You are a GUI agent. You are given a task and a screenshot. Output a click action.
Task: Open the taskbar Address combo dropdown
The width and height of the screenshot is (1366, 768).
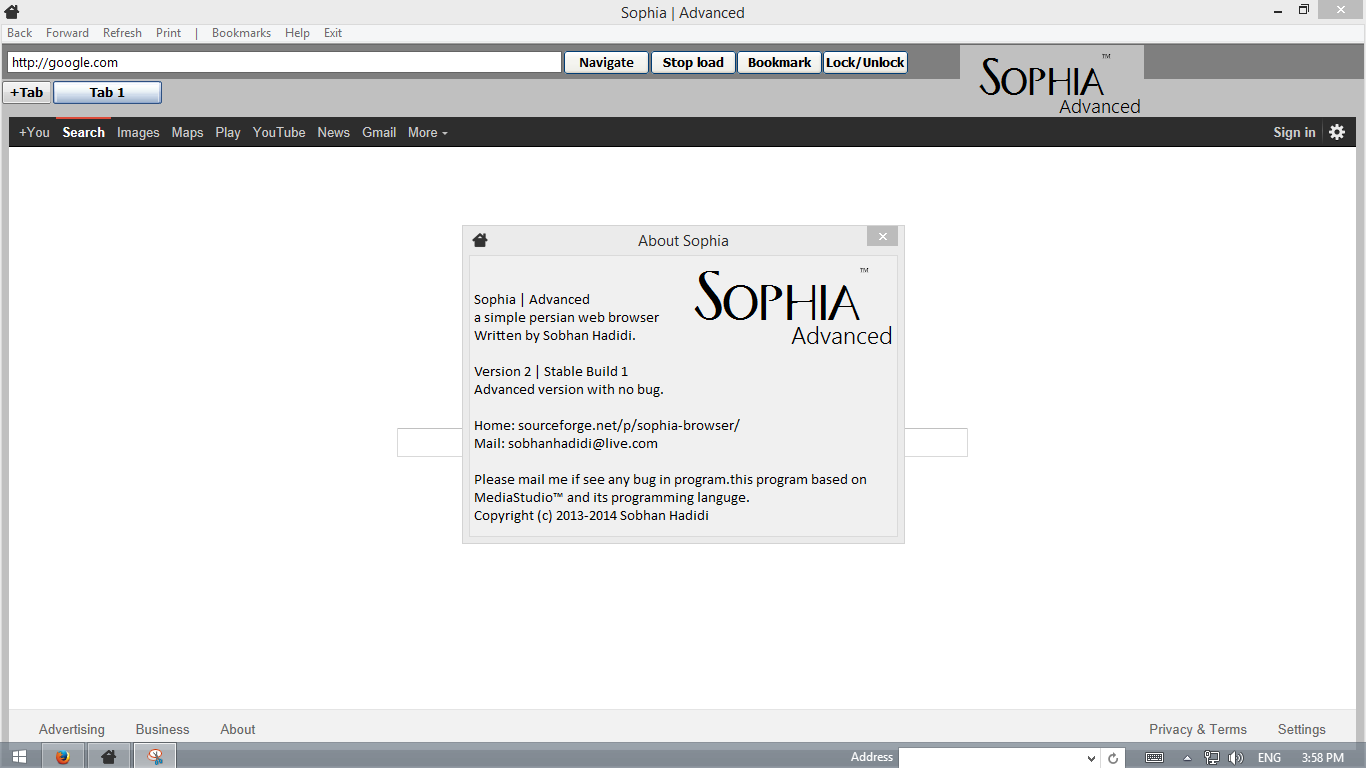(1090, 757)
